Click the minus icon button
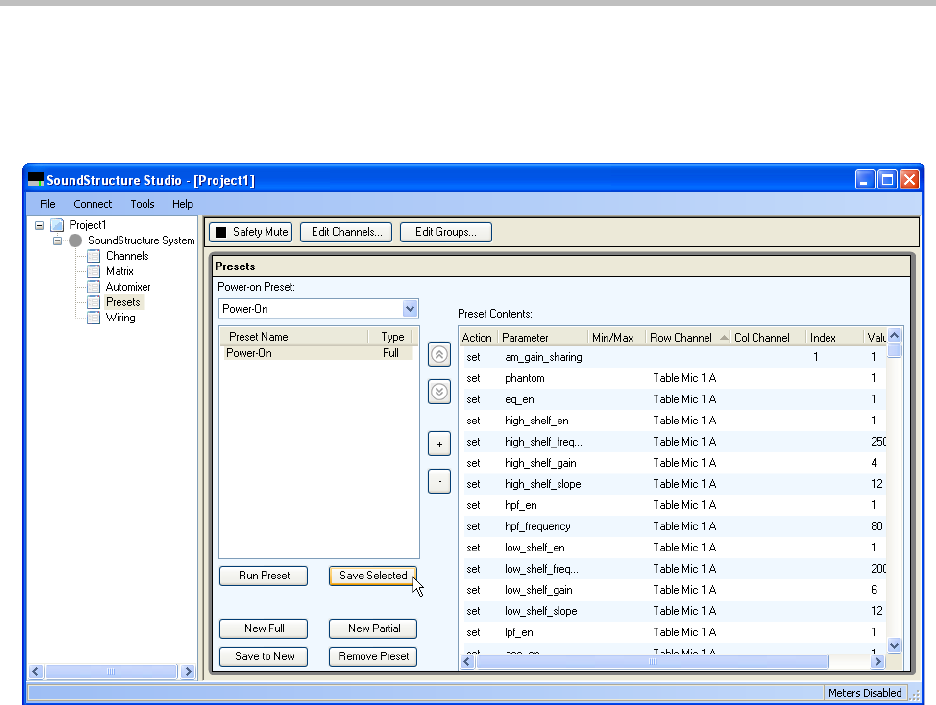936x705 pixels. (x=439, y=482)
